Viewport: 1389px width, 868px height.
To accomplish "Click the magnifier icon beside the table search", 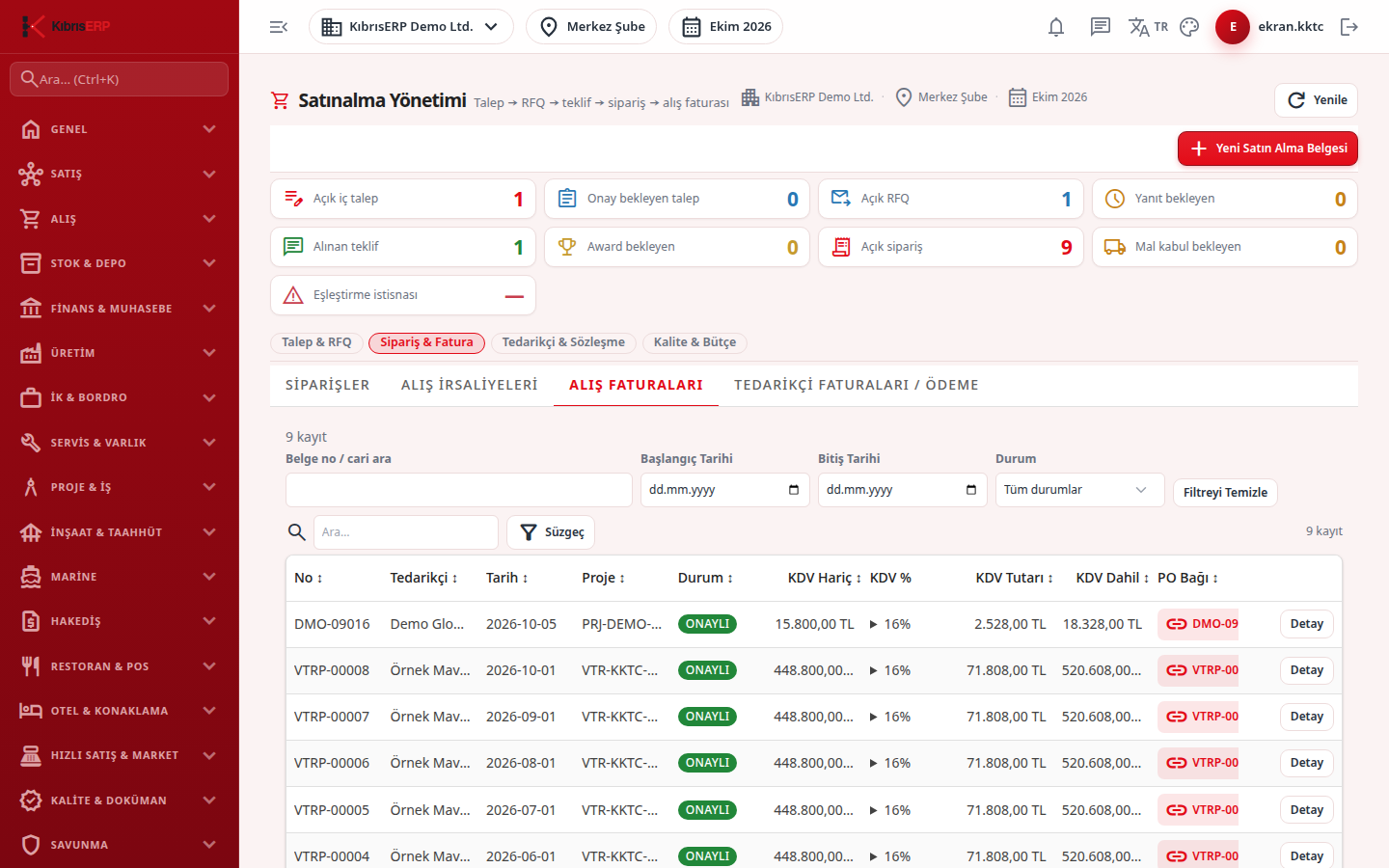I will tap(297, 532).
